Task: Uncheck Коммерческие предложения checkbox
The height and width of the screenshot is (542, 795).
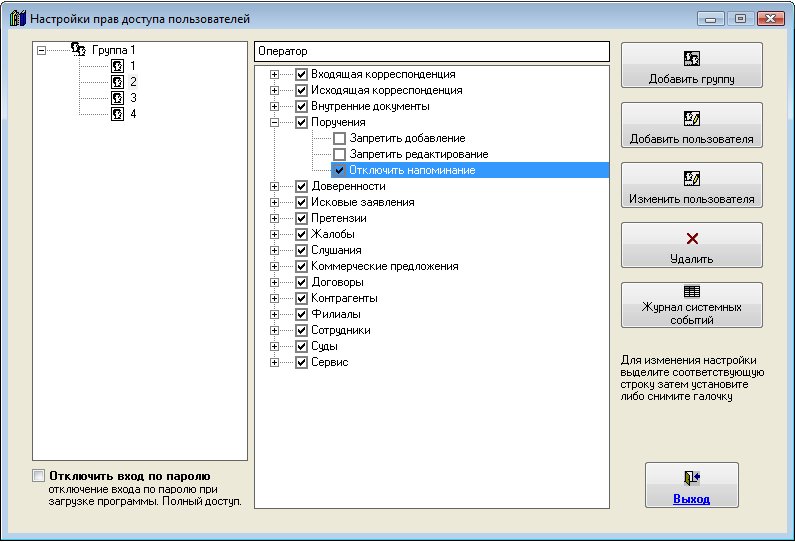Action: [302, 266]
